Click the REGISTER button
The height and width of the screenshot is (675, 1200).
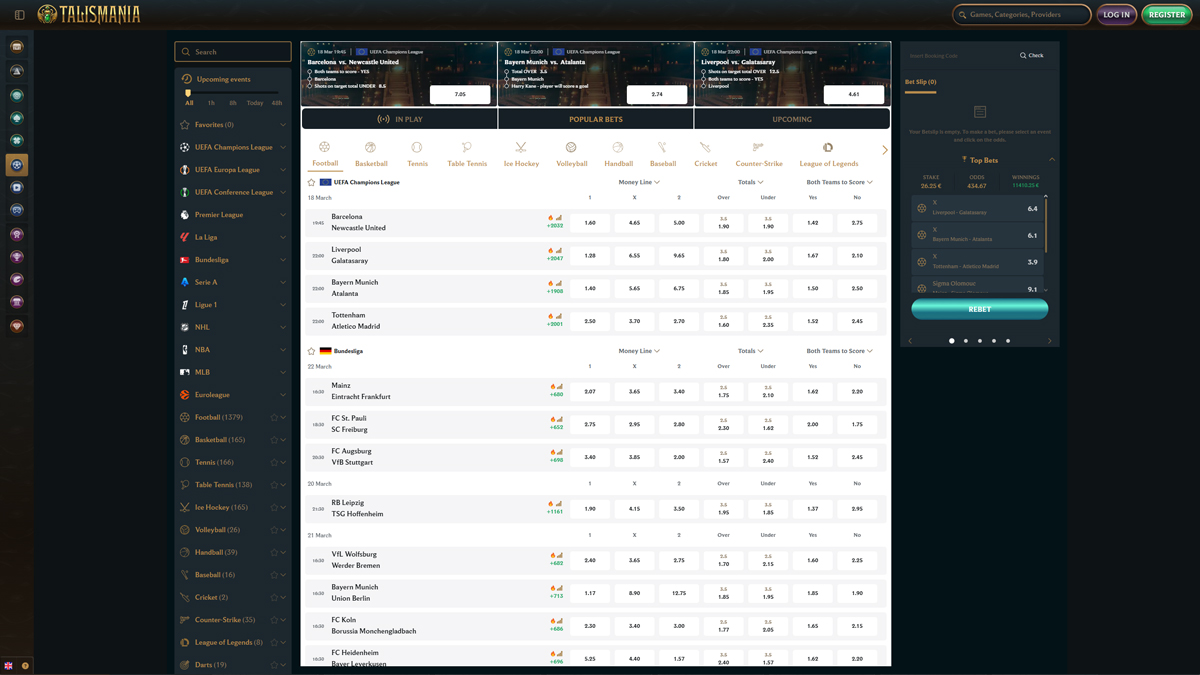(1167, 15)
